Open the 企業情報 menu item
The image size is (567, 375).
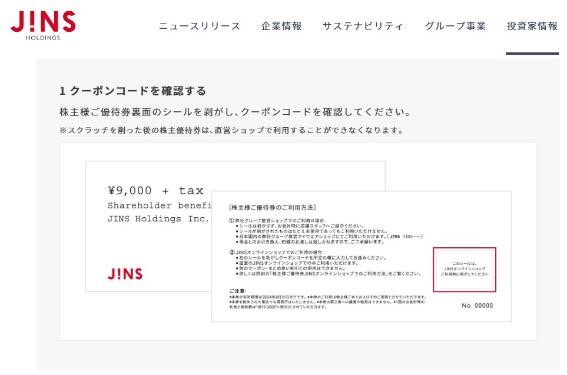pyautogui.click(x=282, y=26)
